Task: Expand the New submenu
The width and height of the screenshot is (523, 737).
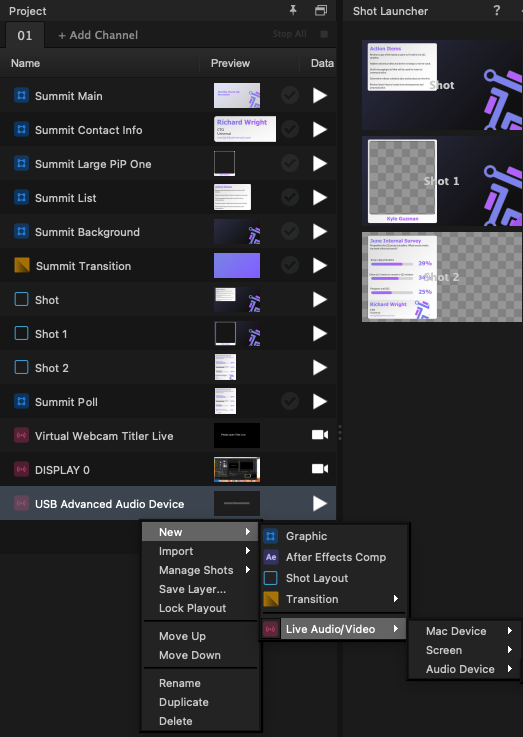Action: point(201,532)
